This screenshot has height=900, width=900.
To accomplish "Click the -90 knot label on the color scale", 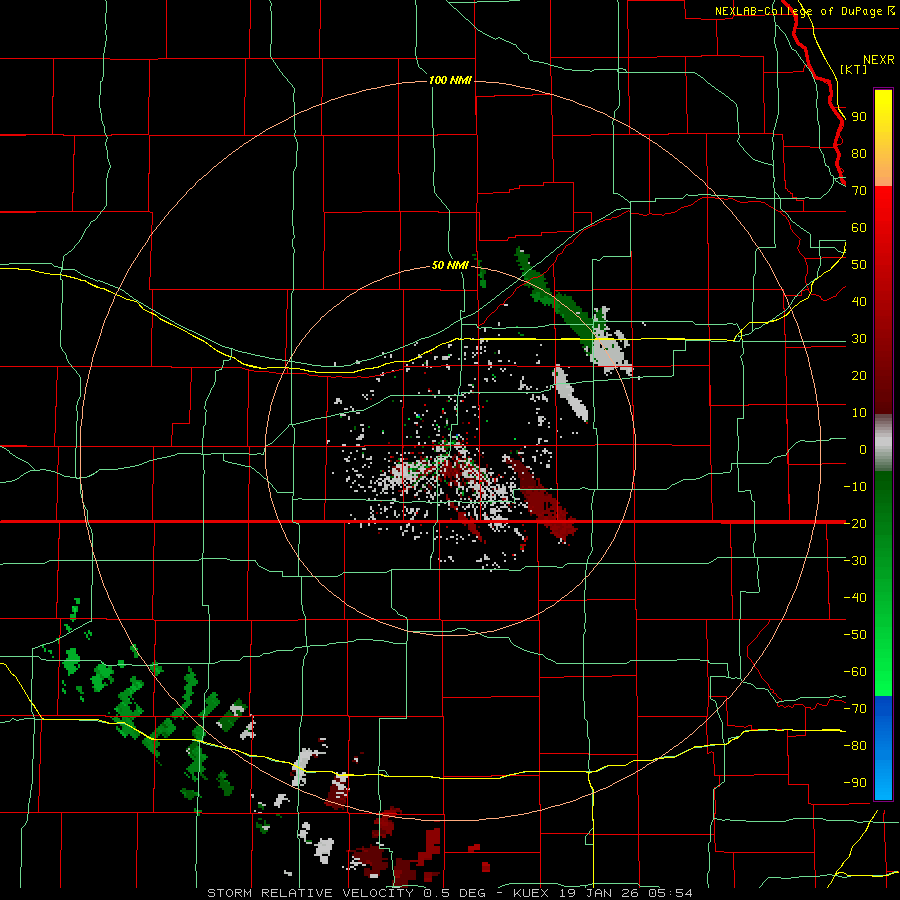I will tap(855, 782).
